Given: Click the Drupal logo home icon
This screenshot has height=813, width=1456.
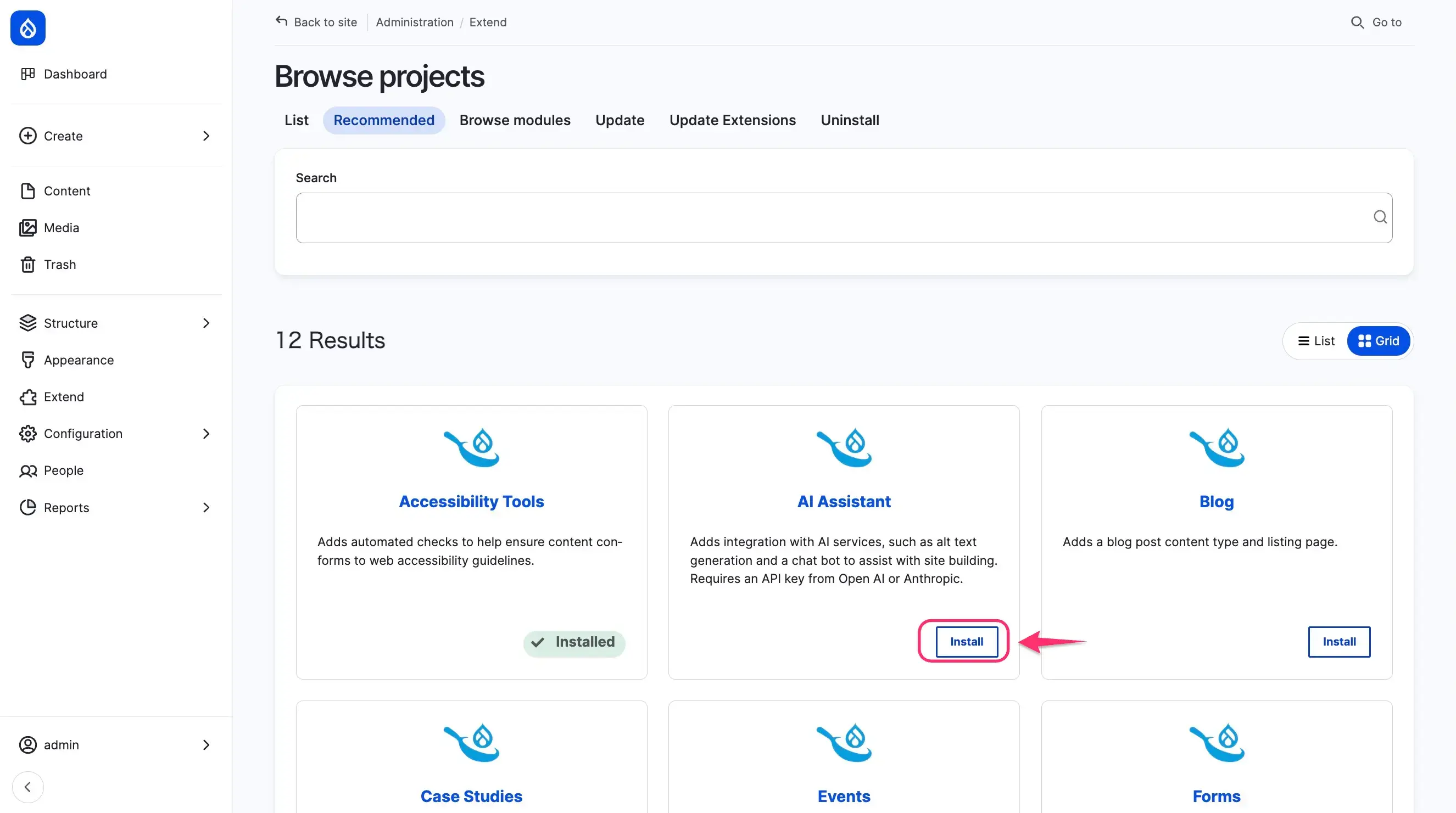Looking at the screenshot, I should click(x=27, y=27).
